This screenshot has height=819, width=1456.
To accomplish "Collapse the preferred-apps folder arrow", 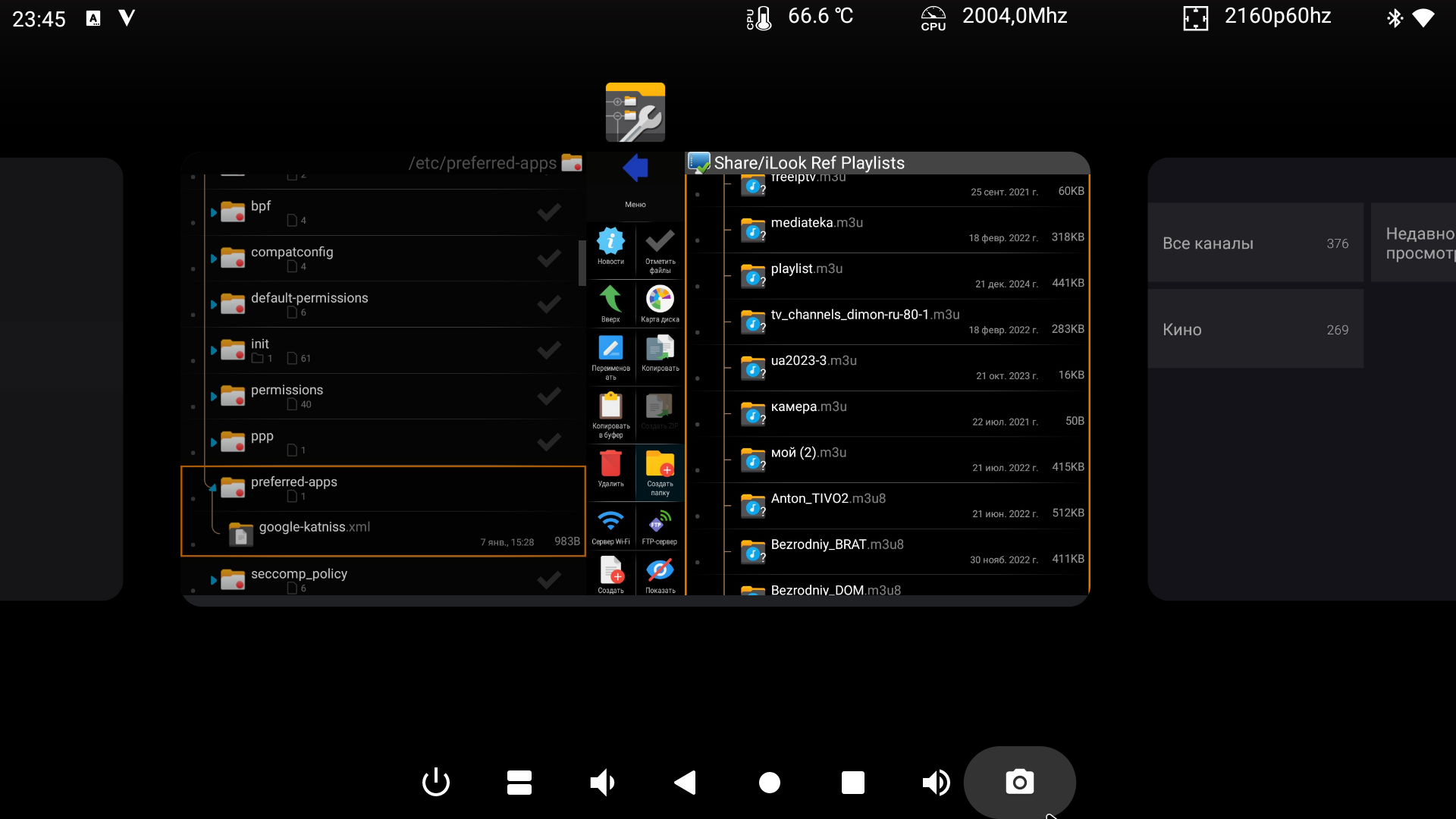I will pos(214,488).
